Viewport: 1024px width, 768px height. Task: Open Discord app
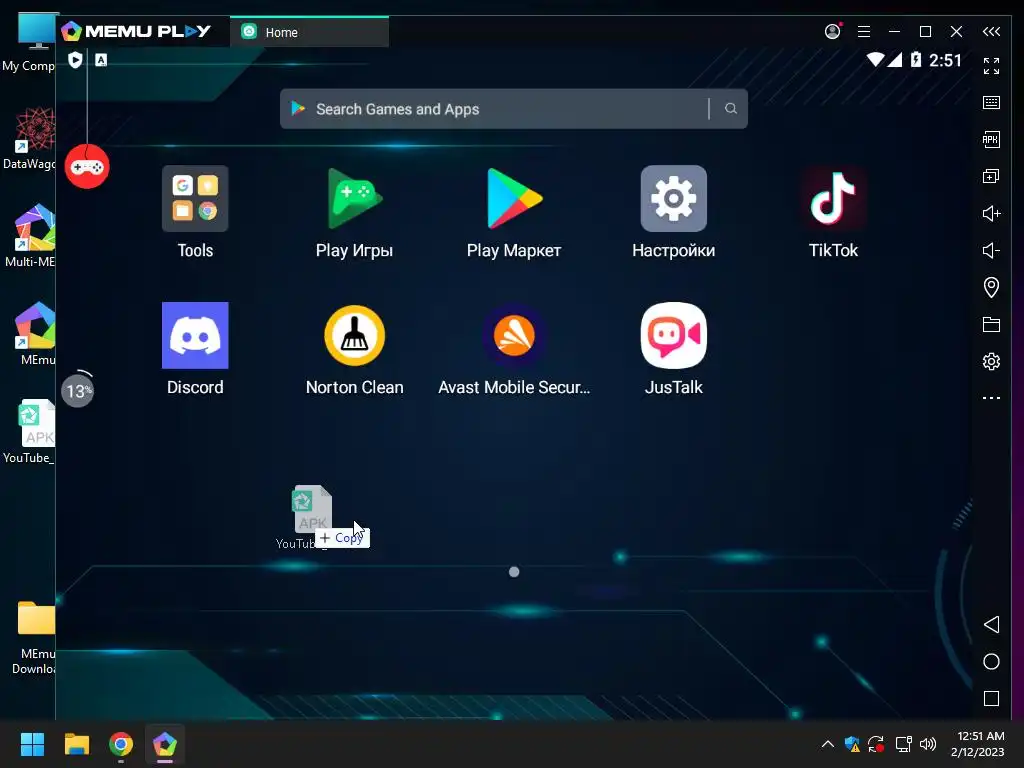(195, 335)
